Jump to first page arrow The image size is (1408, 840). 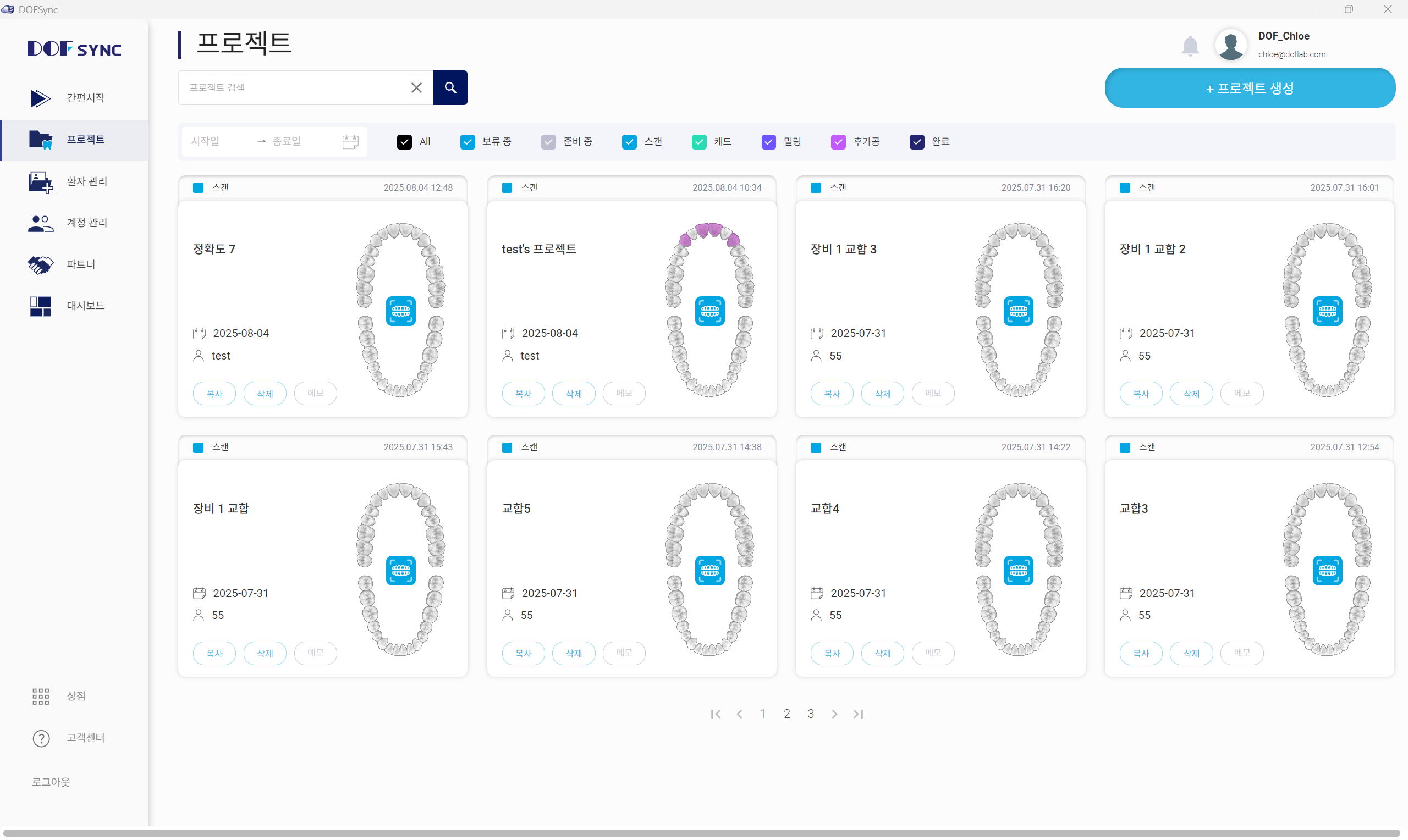coord(715,714)
